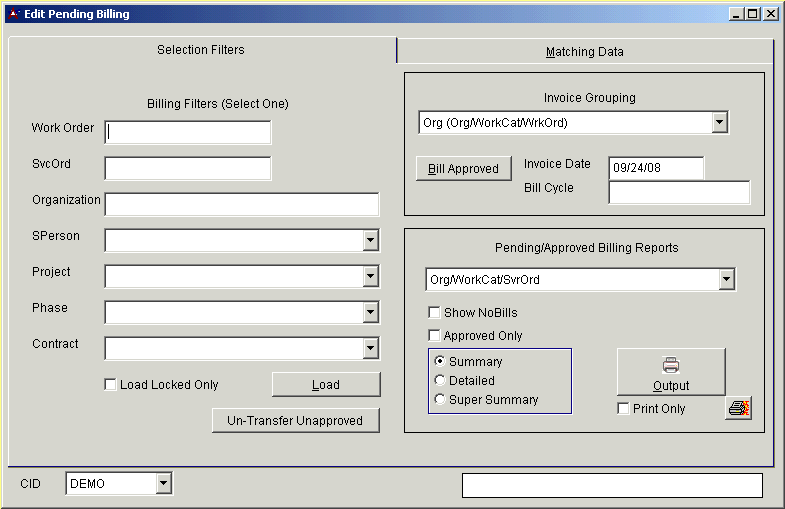This screenshot has width=785, height=509.
Task: Click the application icon in title bar
Action: [13, 14]
